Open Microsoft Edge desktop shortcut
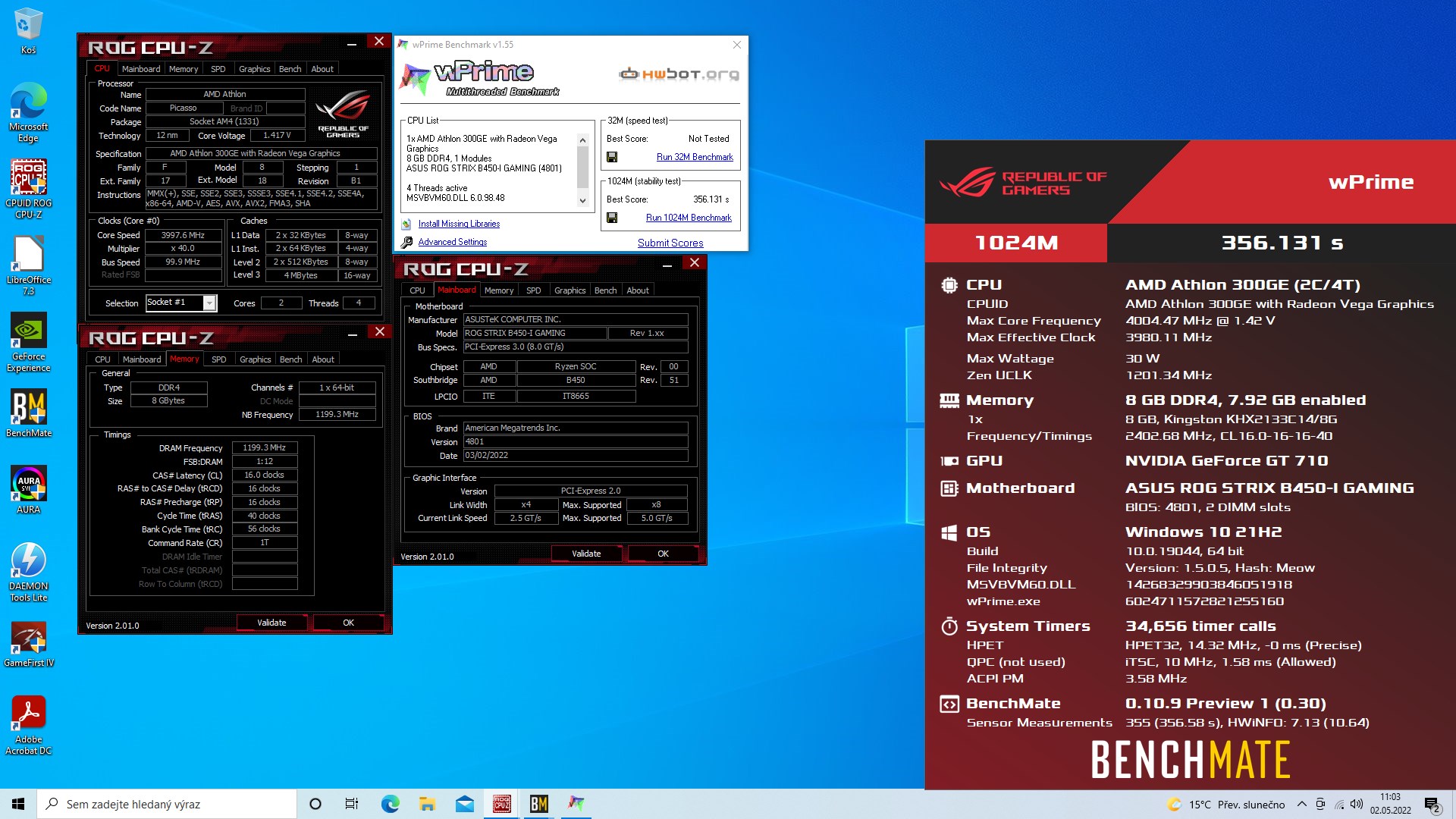 point(28,112)
